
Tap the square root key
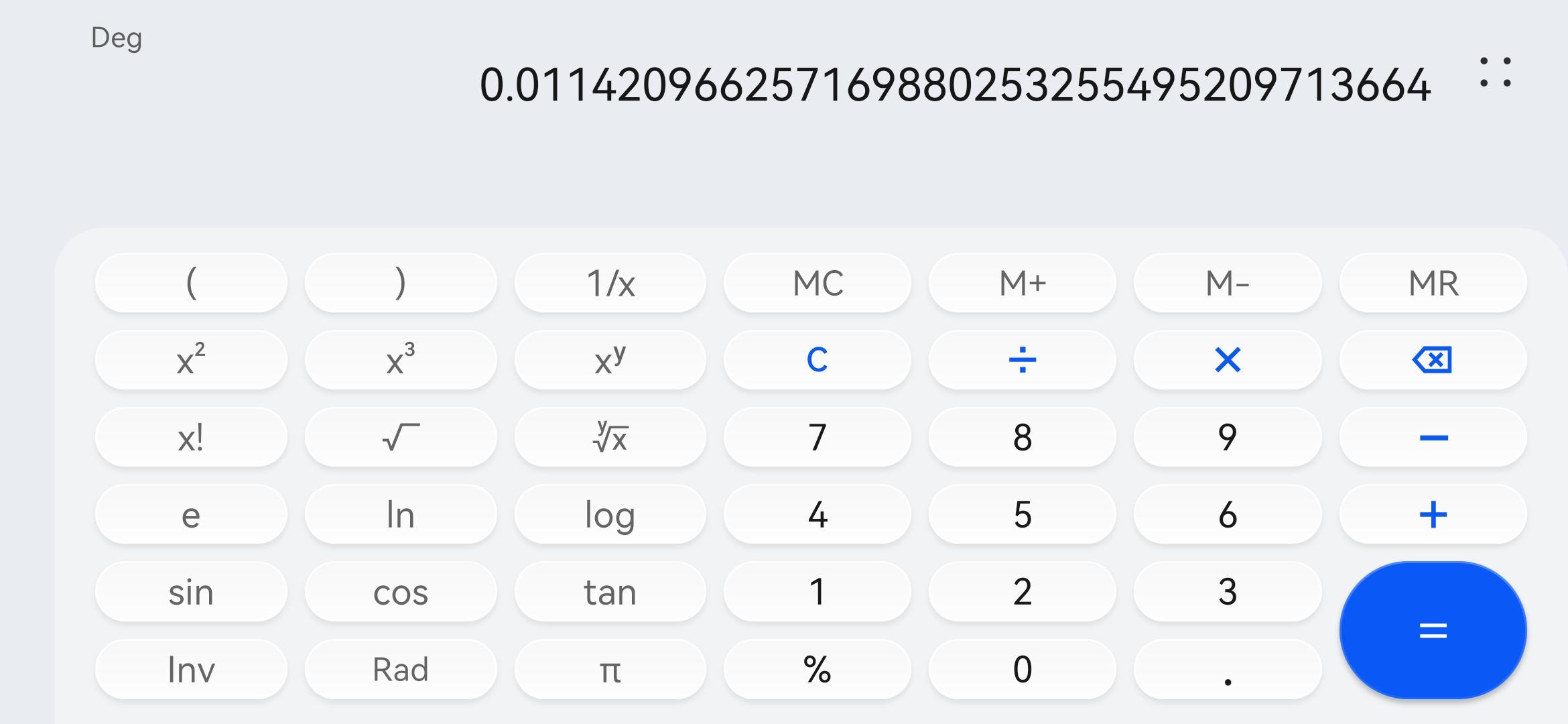point(401,438)
